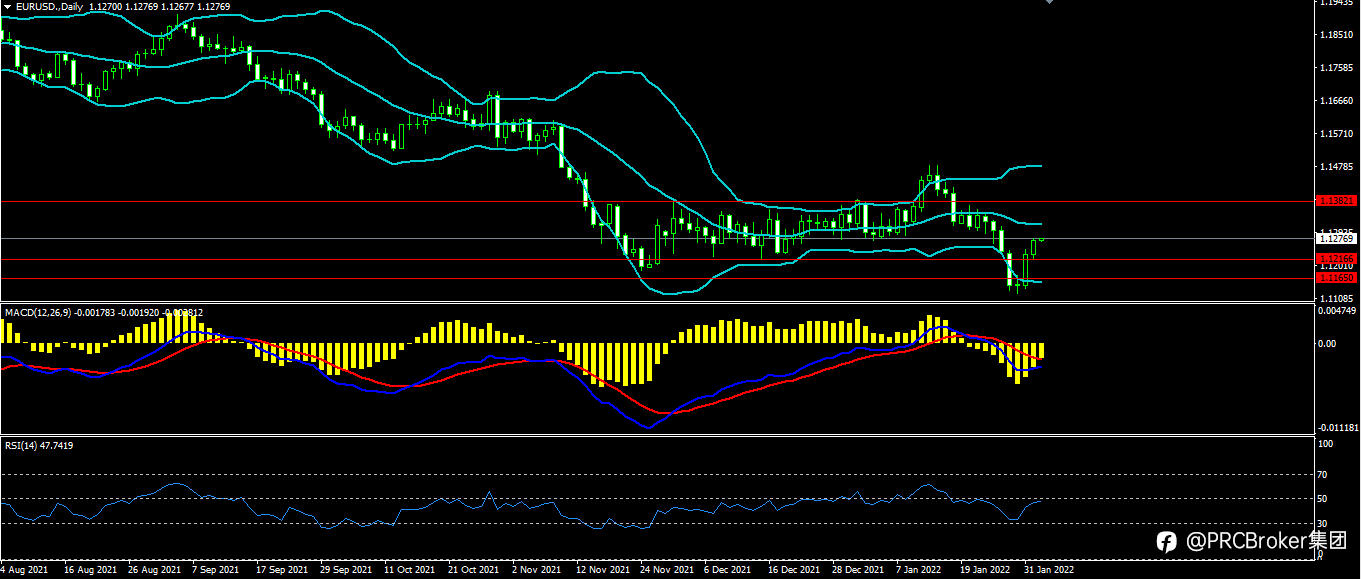This screenshot has width=1362, height=579.
Task: Click the 29 Sep 2021 date label
Action: point(347,570)
